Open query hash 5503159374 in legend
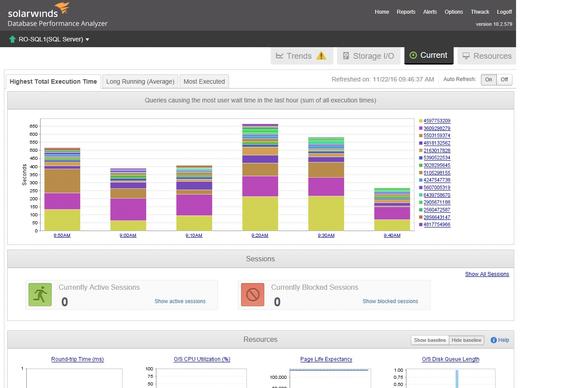Viewport: 582px width, 388px height. click(x=437, y=136)
